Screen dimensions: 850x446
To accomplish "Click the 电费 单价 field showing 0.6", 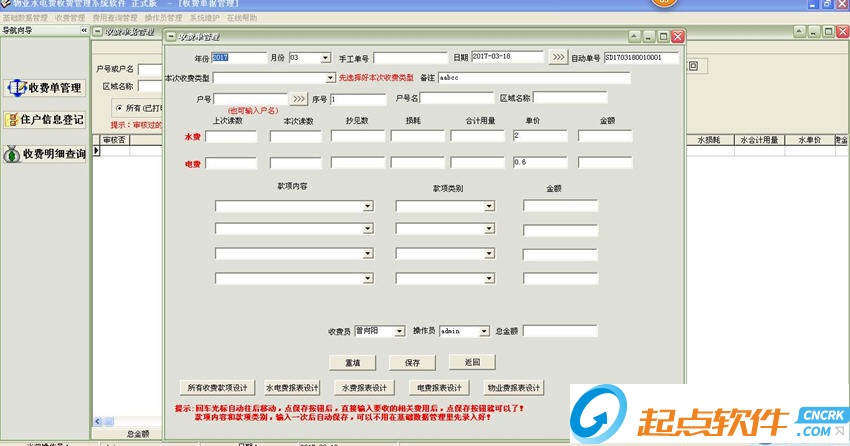I will [x=540, y=162].
